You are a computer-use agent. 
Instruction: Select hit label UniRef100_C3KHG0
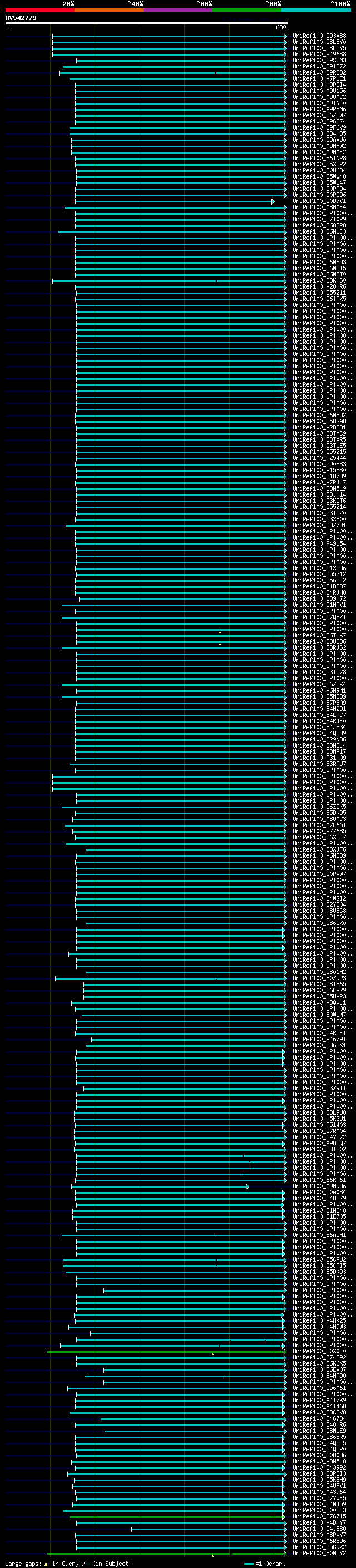(319, 280)
